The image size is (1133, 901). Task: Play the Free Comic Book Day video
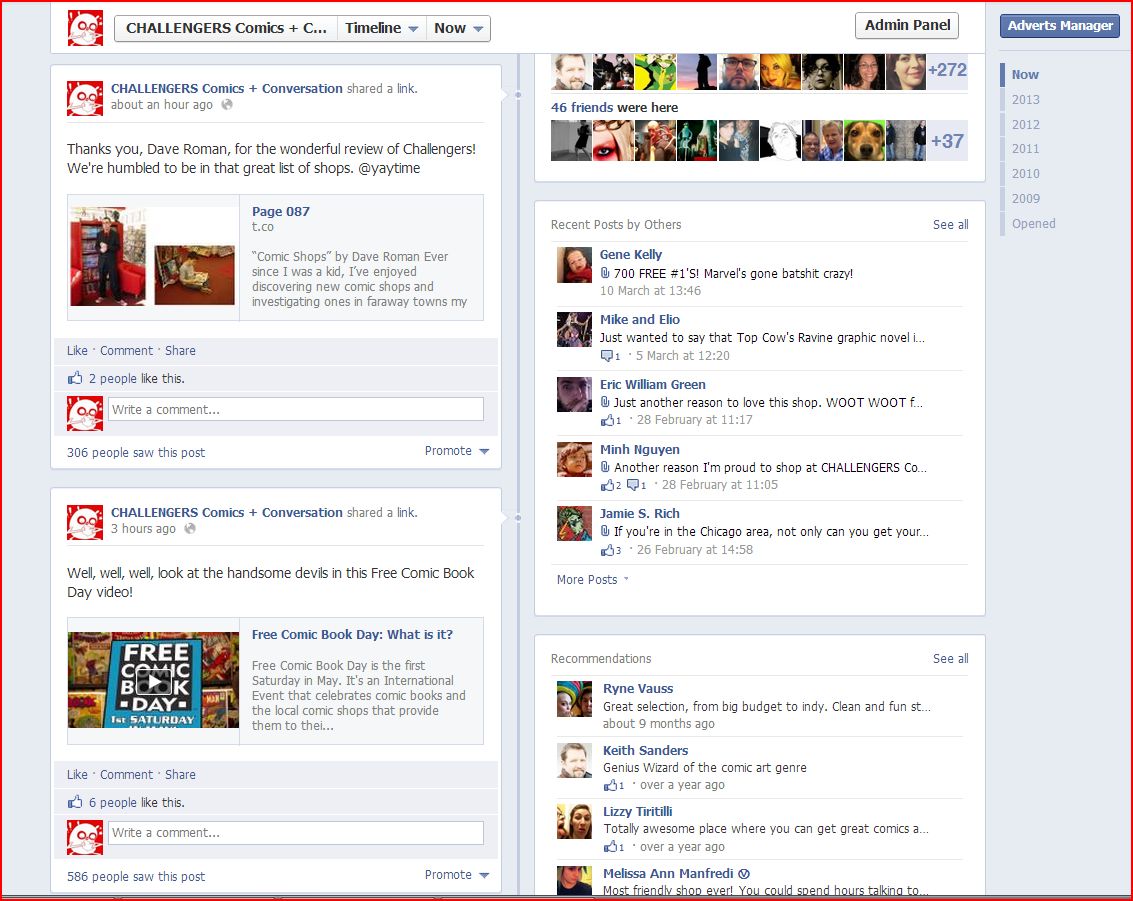point(153,680)
